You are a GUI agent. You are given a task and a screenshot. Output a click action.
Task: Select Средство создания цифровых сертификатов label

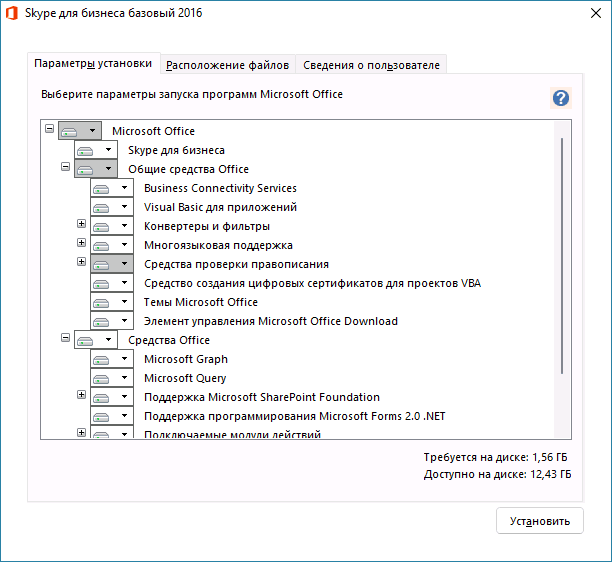[313, 283]
